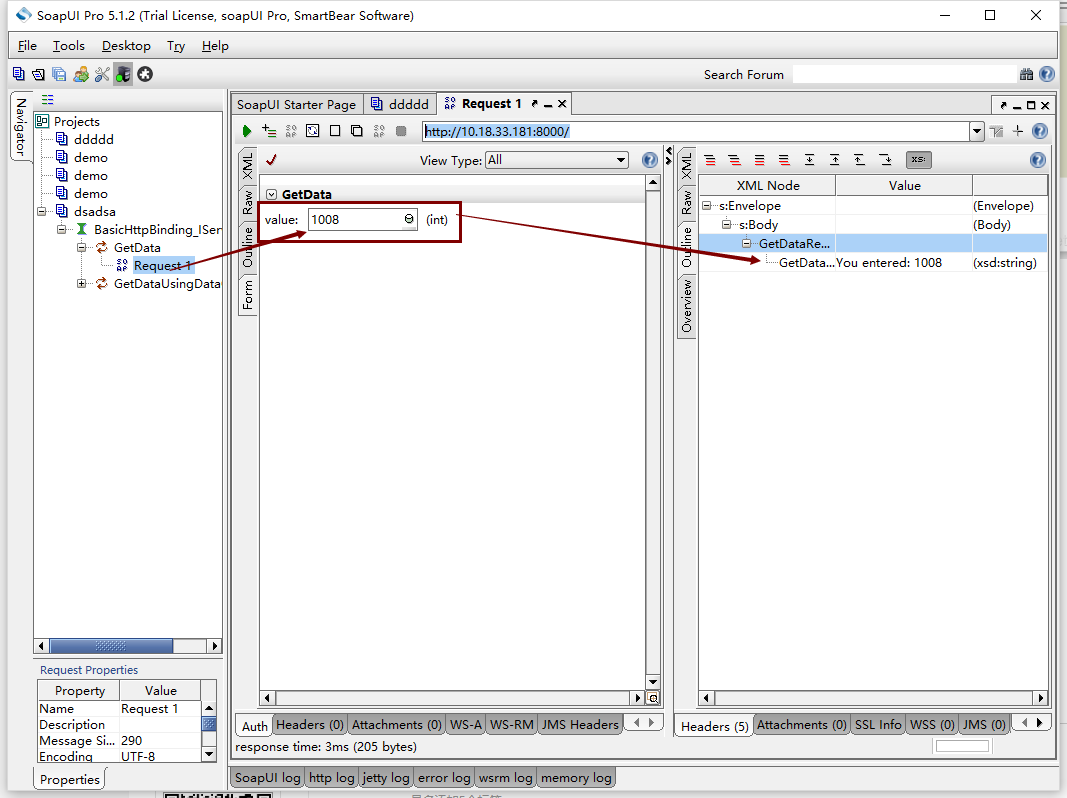Click the Search Forum magnifier icon
This screenshot has width=1067, height=798.
click(x=1027, y=74)
